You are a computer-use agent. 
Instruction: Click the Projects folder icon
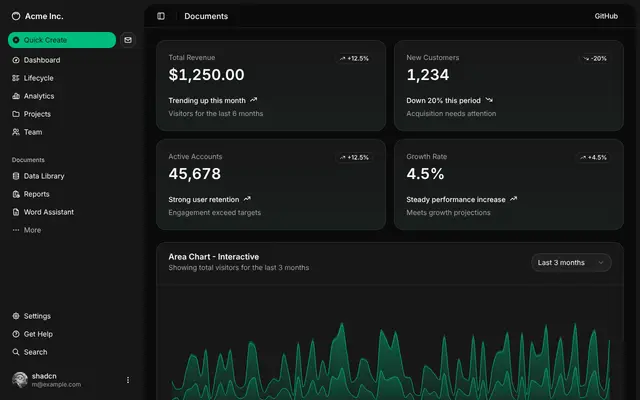pos(16,114)
